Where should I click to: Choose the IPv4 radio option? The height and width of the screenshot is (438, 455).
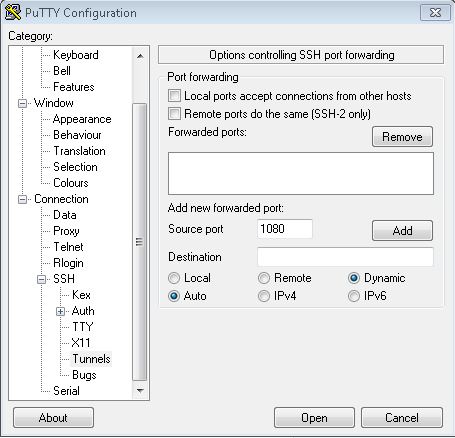click(x=264, y=296)
